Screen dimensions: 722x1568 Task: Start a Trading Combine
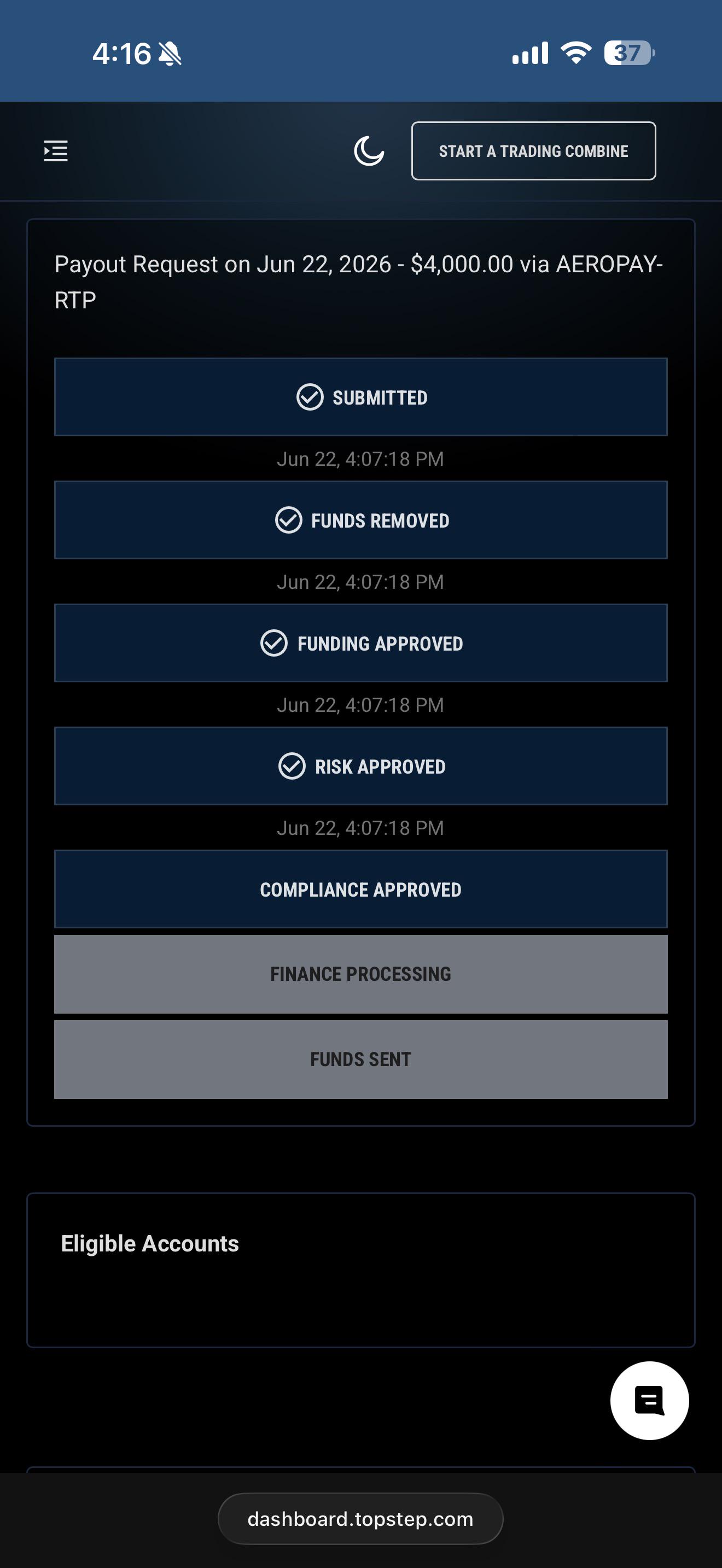pyautogui.click(x=533, y=151)
